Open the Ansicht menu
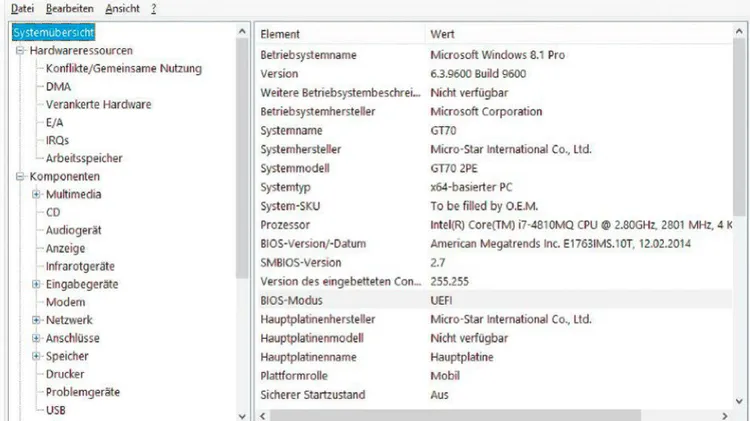The width and height of the screenshot is (750, 421). pyautogui.click(x=122, y=9)
